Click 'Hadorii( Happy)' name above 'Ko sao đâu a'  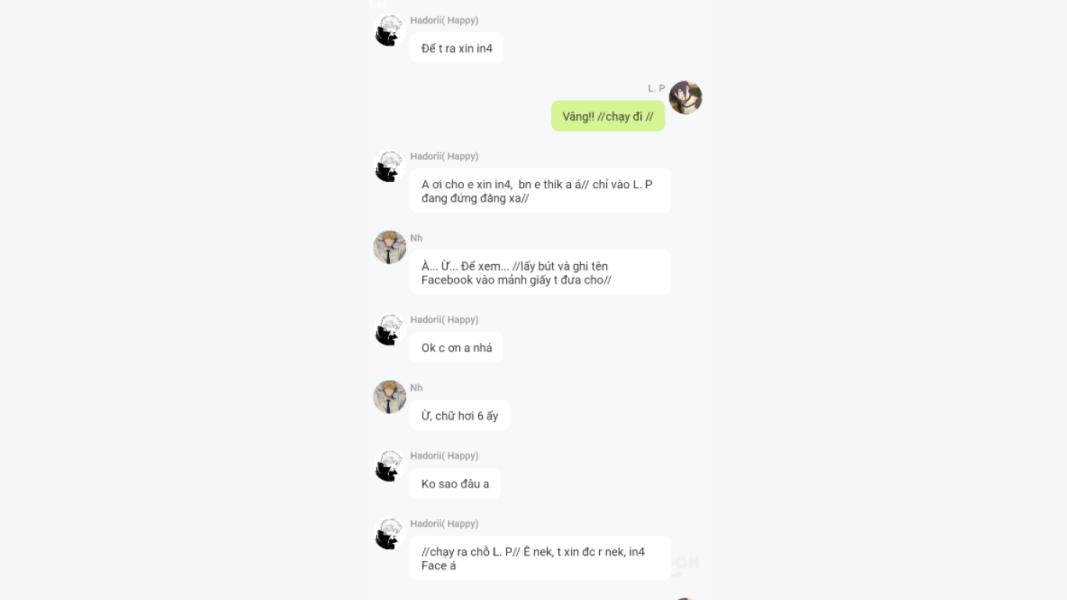click(444, 456)
